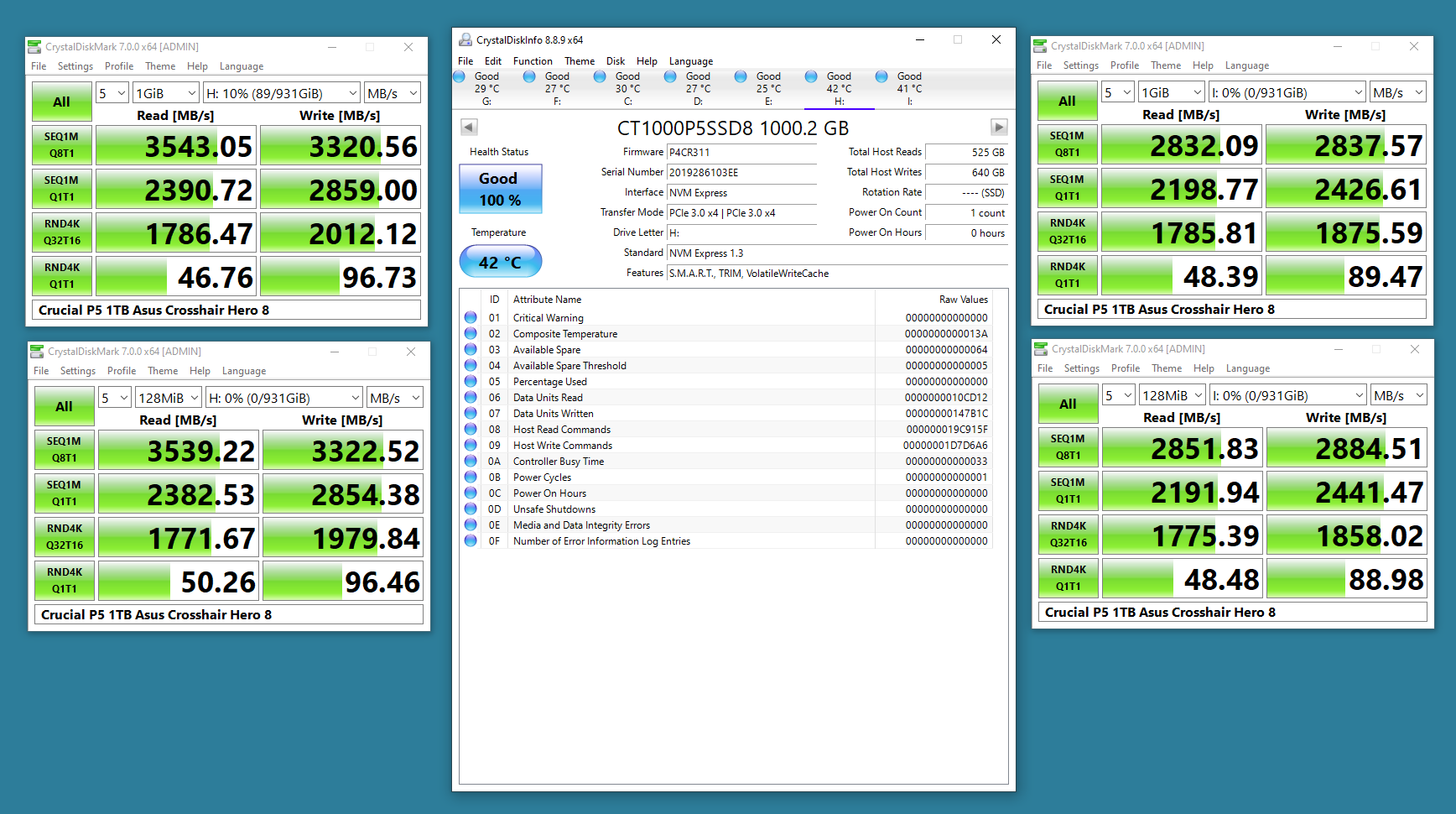The height and width of the screenshot is (814, 1456).
Task: Click comment field in top-left CrystalDiskMark
Action: point(226,310)
